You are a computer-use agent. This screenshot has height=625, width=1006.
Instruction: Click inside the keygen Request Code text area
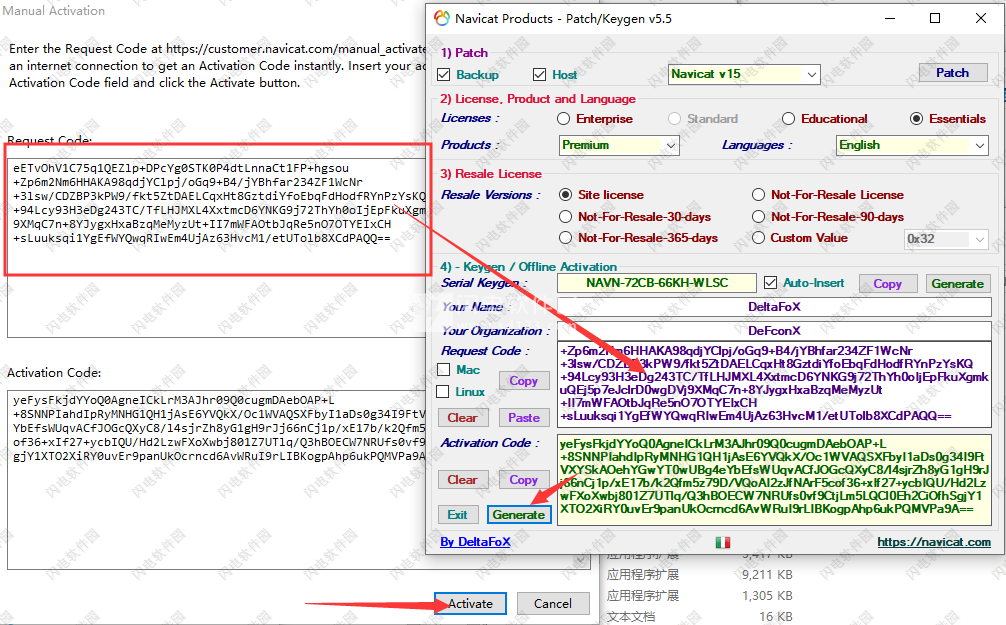click(x=774, y=384)
